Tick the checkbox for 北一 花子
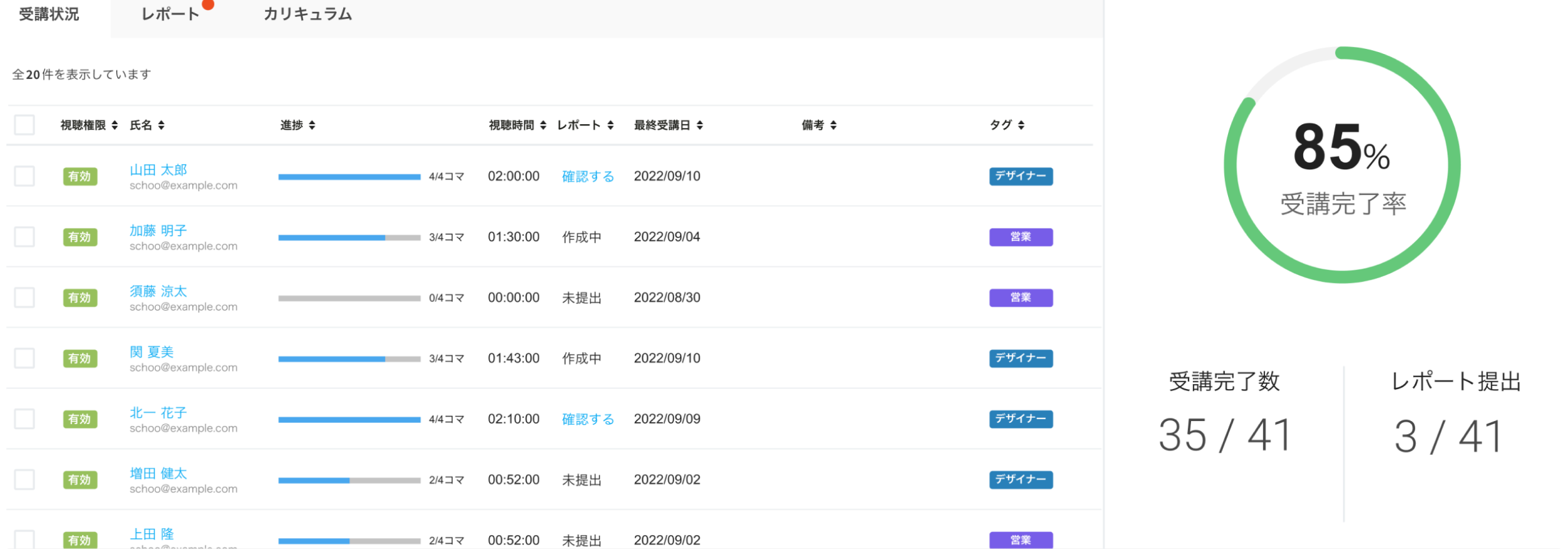The width and height of the screenshot is (1568, 549). pyautogui.click(x=24, y=418)
